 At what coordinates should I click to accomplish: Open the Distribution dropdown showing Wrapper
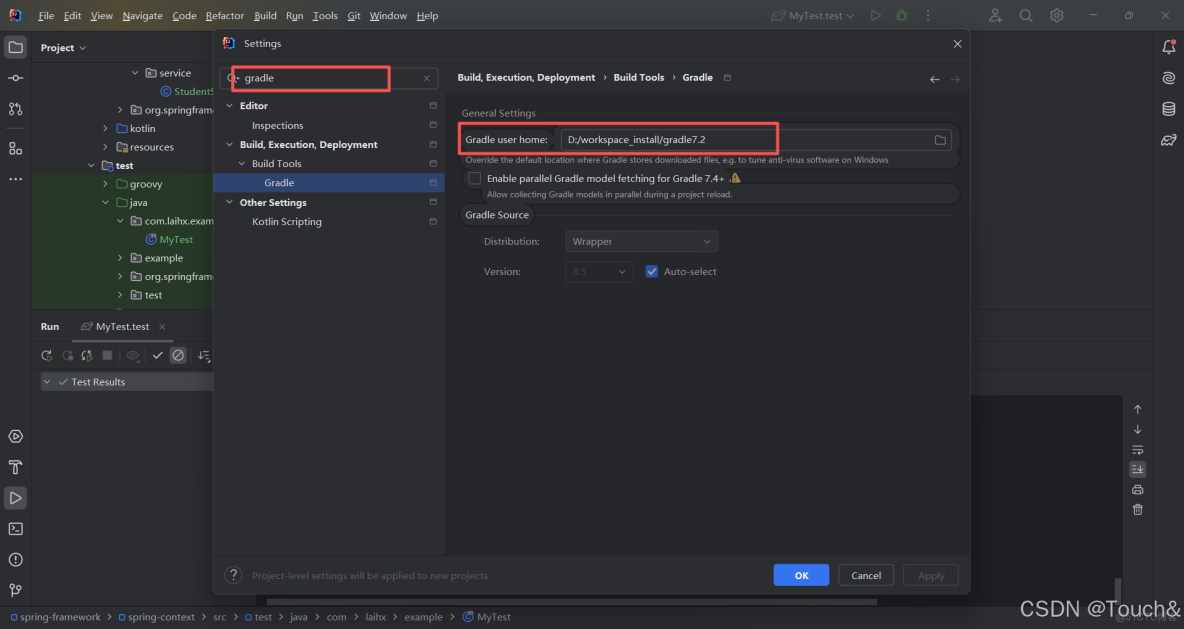pyautogui.click(x=641, y=241)
